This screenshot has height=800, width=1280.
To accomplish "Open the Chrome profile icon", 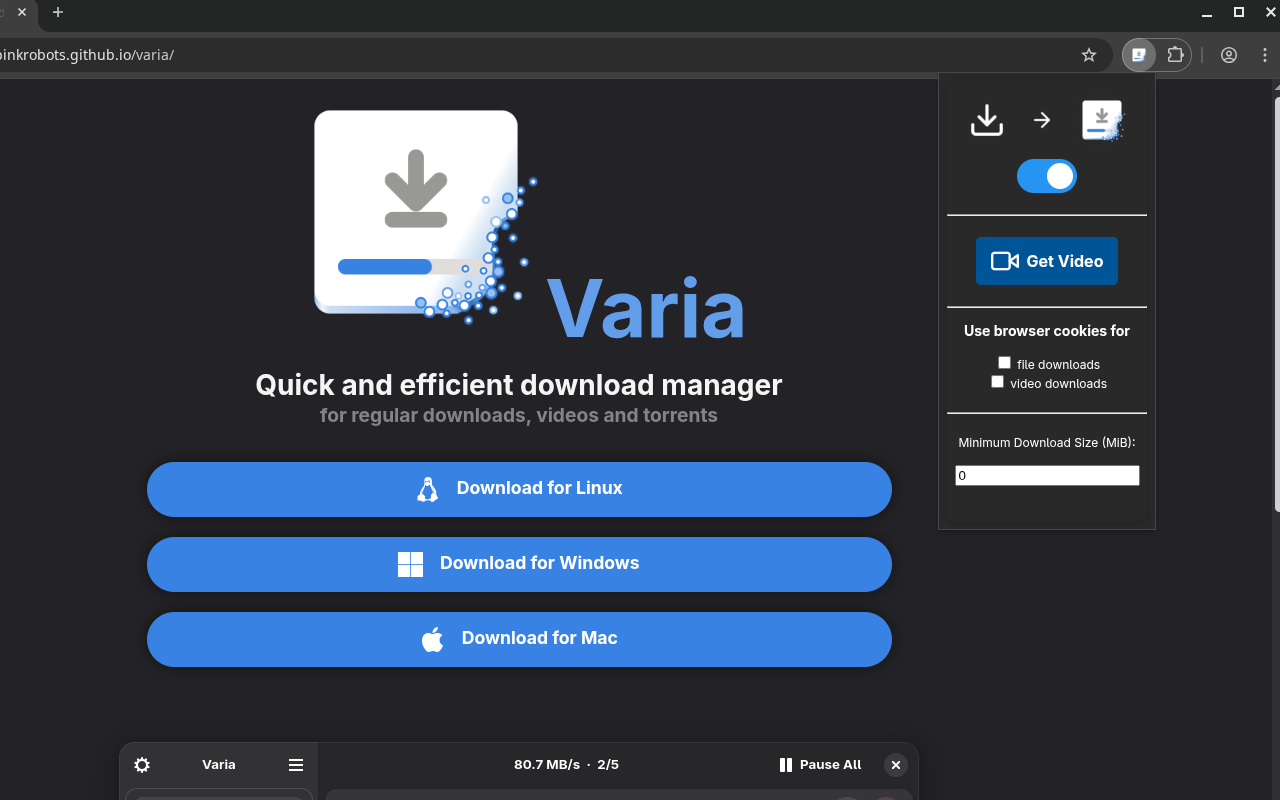I will [x=1229, y=55].
